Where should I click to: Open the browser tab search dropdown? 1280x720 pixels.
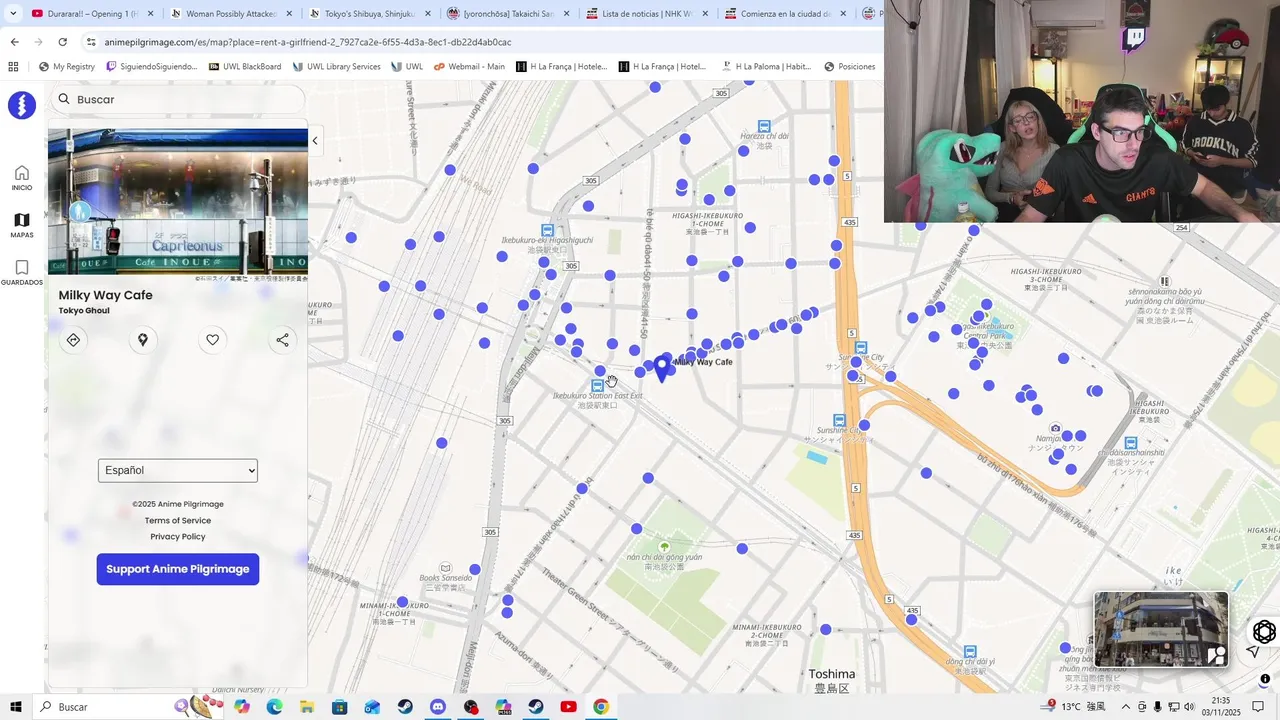tap(13, 14)
